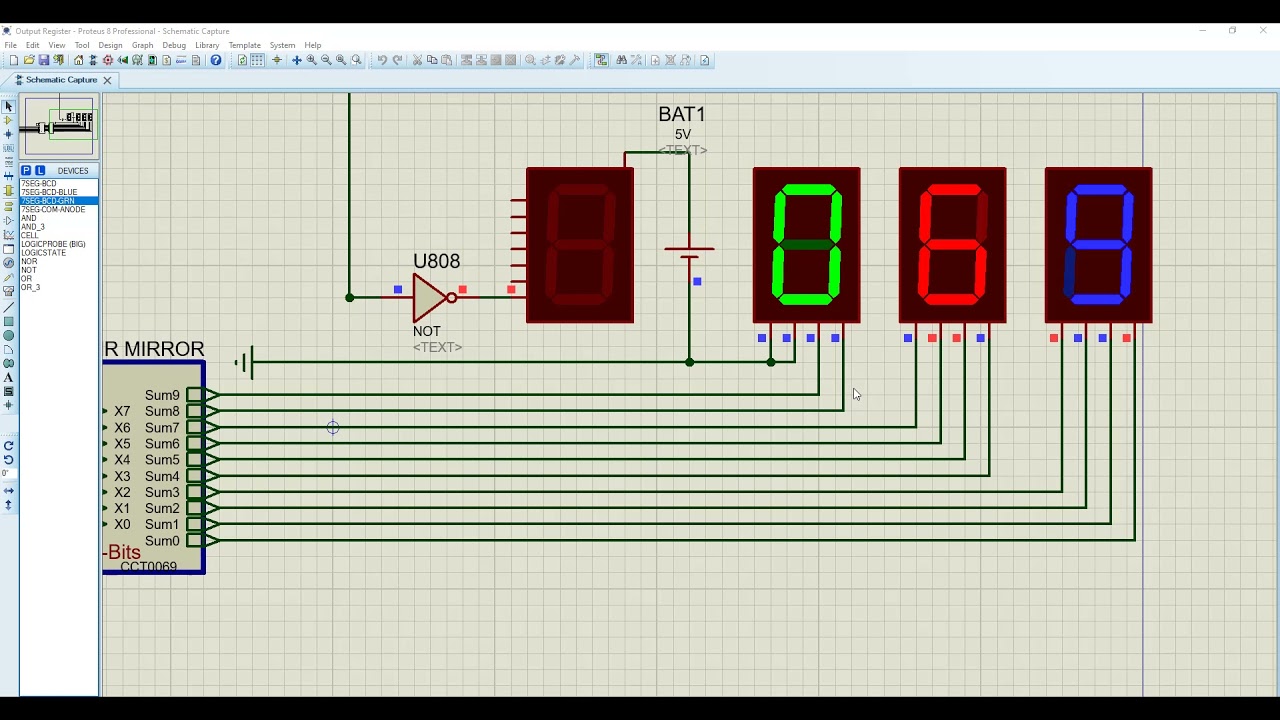Select the Text Script tool
Screen dimensions: 1280x720
pos(8,162)
